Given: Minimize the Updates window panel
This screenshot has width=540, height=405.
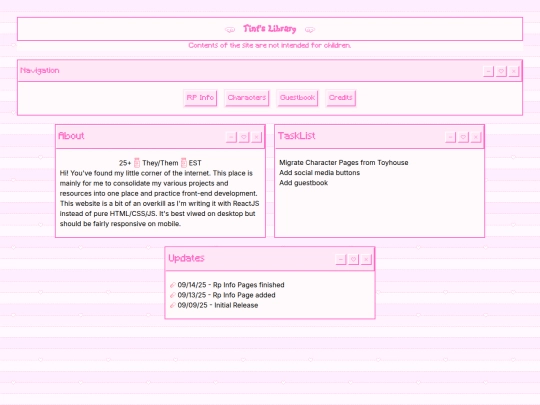Looking at the screenshot, I should click(341, 259).
